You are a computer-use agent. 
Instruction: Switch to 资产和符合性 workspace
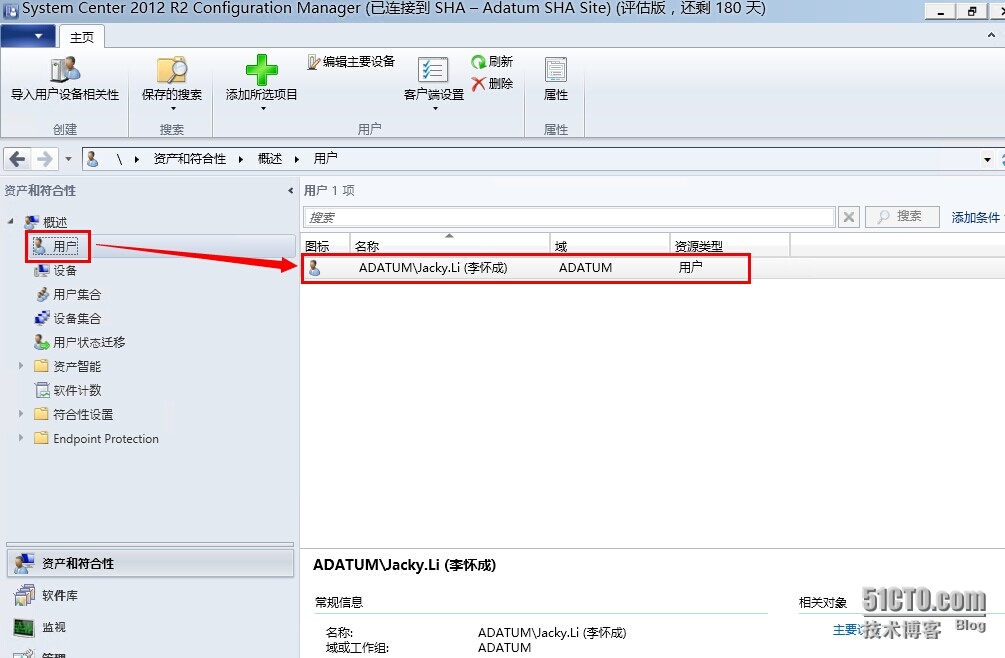coord(150,563)
